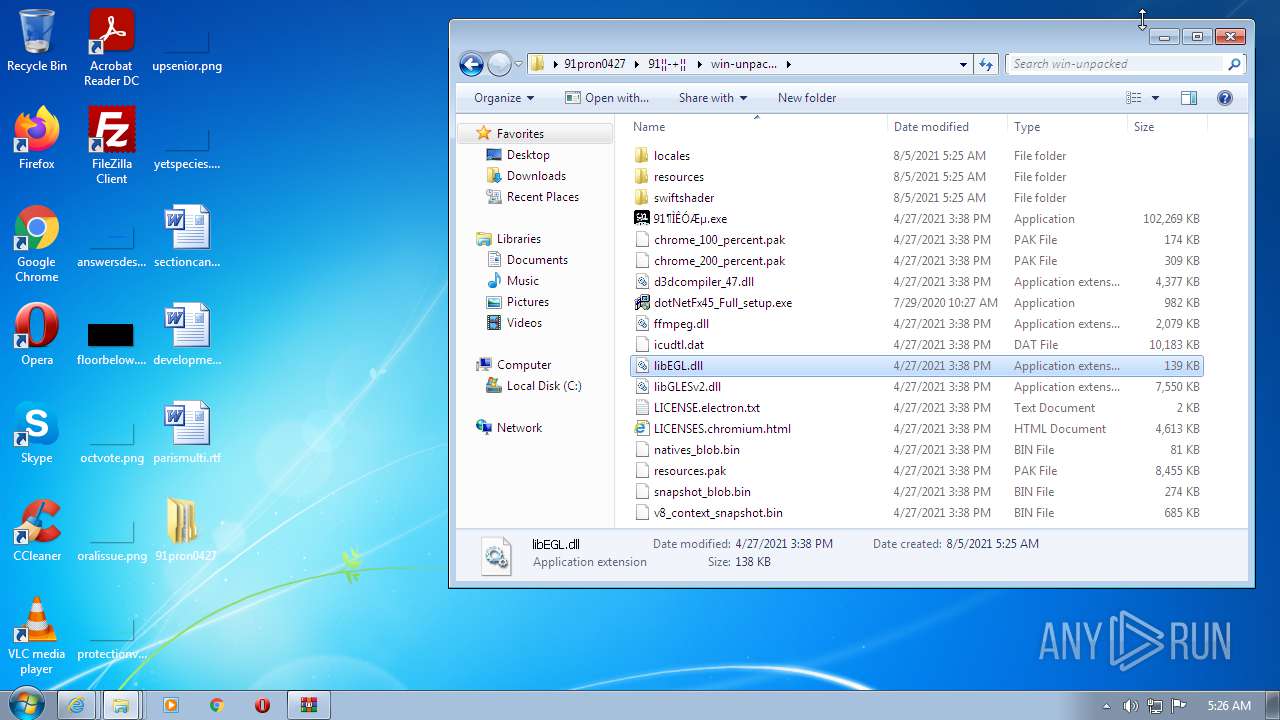Select ffmpeg.dll in file list
1280x720 pixels.
681,324
